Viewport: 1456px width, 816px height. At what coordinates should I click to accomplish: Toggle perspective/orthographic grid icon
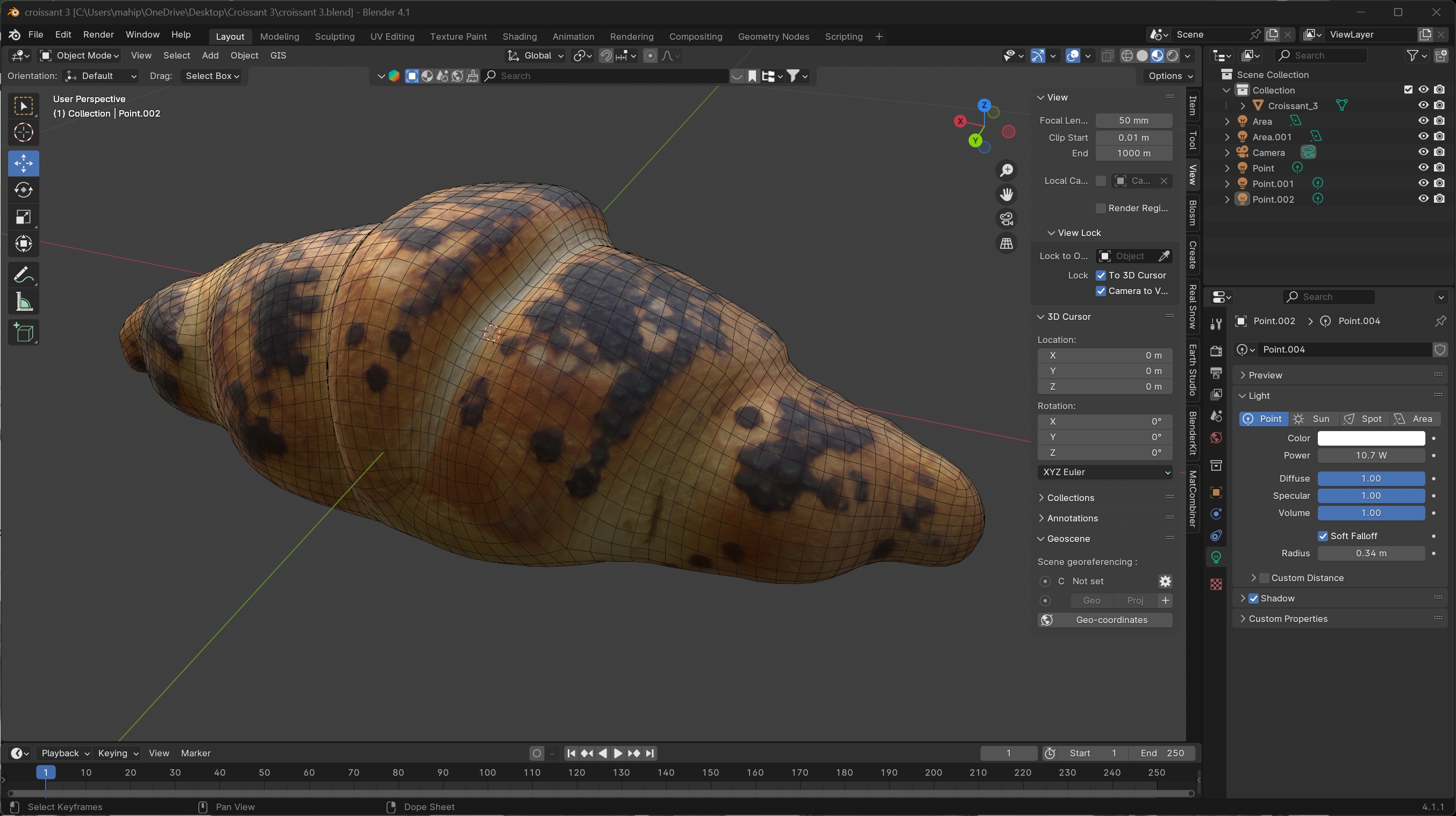tap(1006, 244)
